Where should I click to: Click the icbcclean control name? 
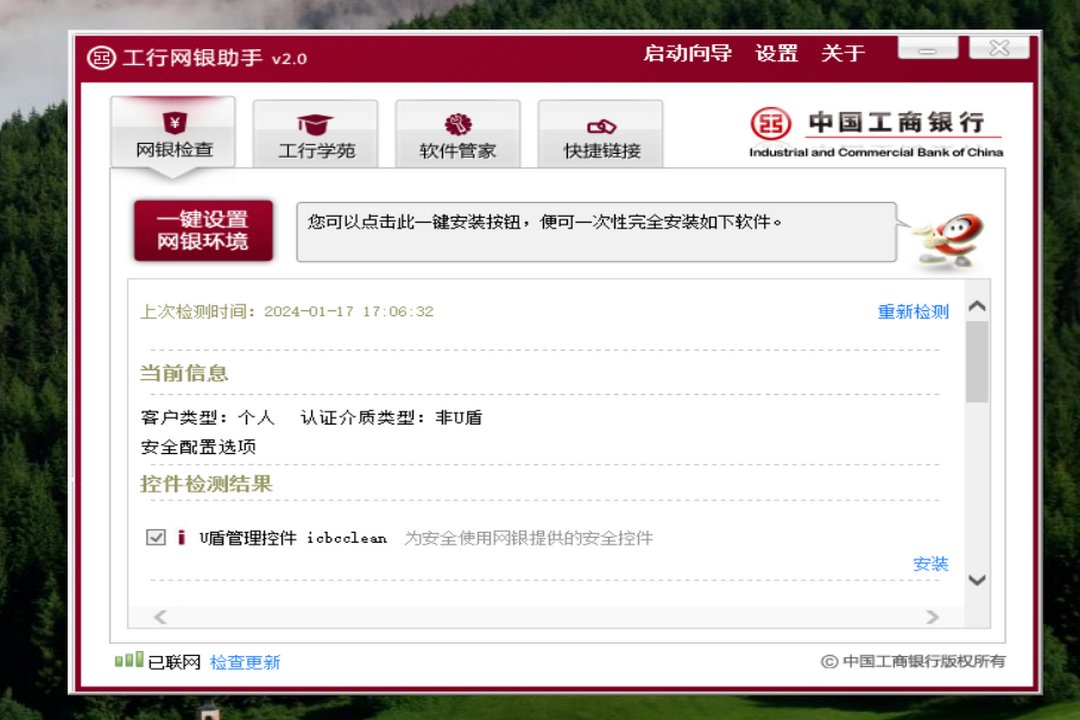click(346, 538)
